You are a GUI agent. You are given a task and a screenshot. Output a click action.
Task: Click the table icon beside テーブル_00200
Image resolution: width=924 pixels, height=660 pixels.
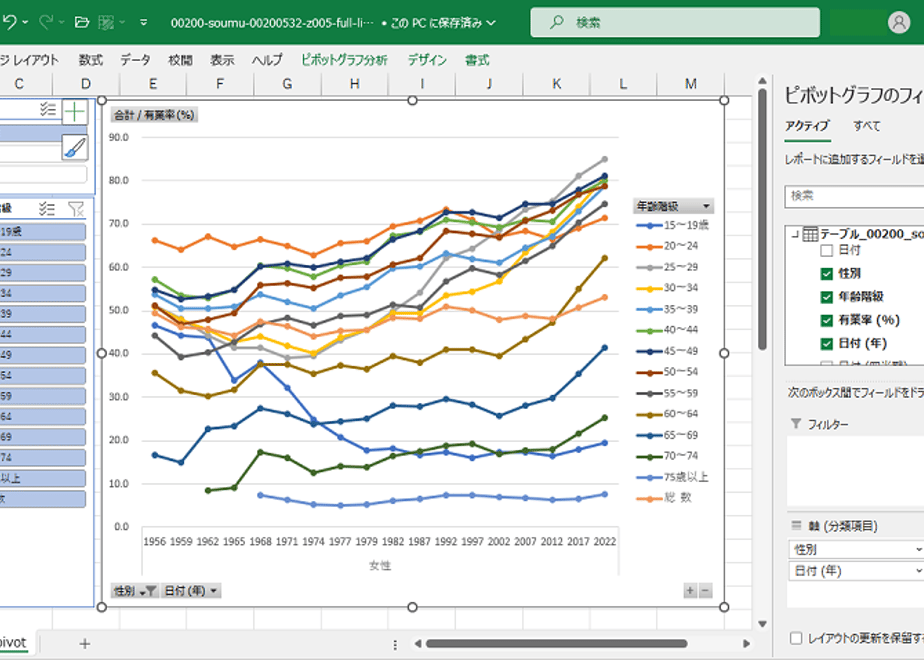point(810,234)
